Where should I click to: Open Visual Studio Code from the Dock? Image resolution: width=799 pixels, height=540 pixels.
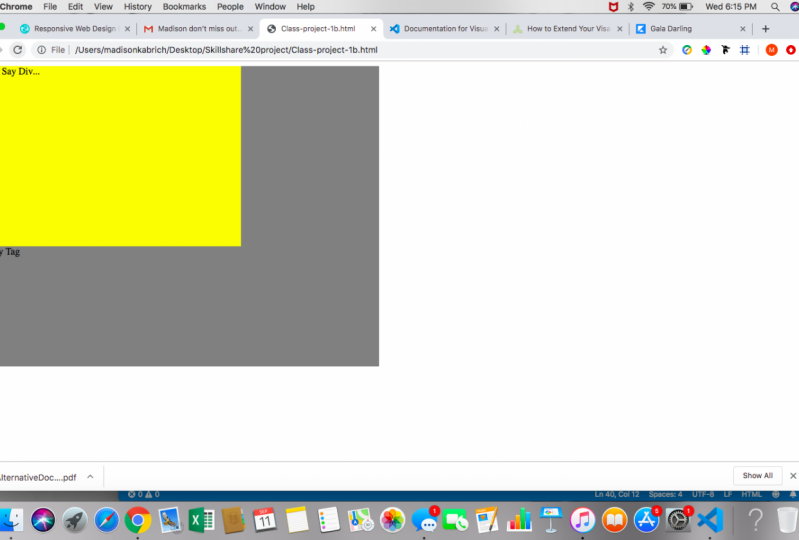click(710, 520)
